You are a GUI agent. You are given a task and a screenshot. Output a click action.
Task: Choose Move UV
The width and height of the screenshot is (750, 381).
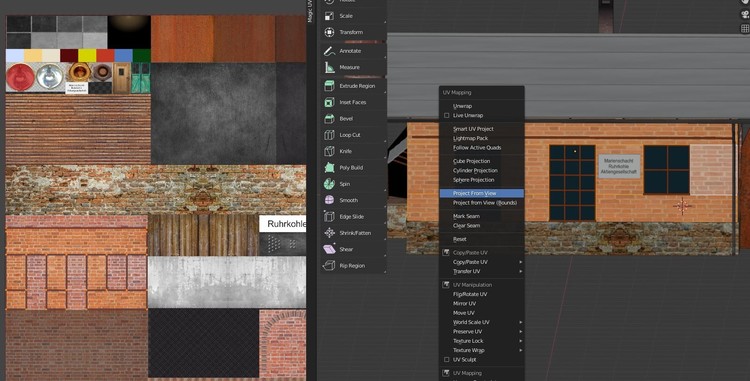click(482, 313)
